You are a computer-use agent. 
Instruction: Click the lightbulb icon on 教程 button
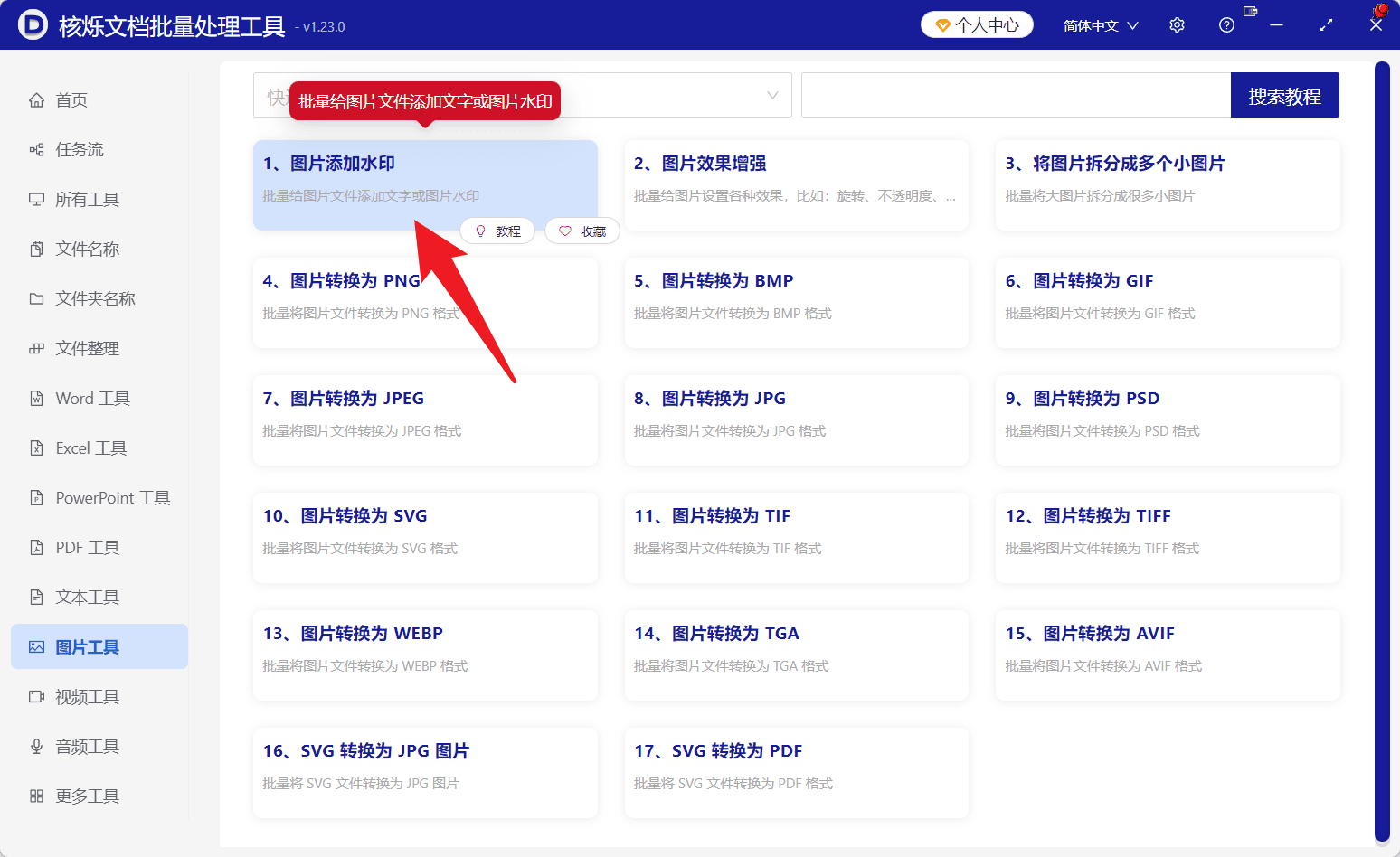481,231
